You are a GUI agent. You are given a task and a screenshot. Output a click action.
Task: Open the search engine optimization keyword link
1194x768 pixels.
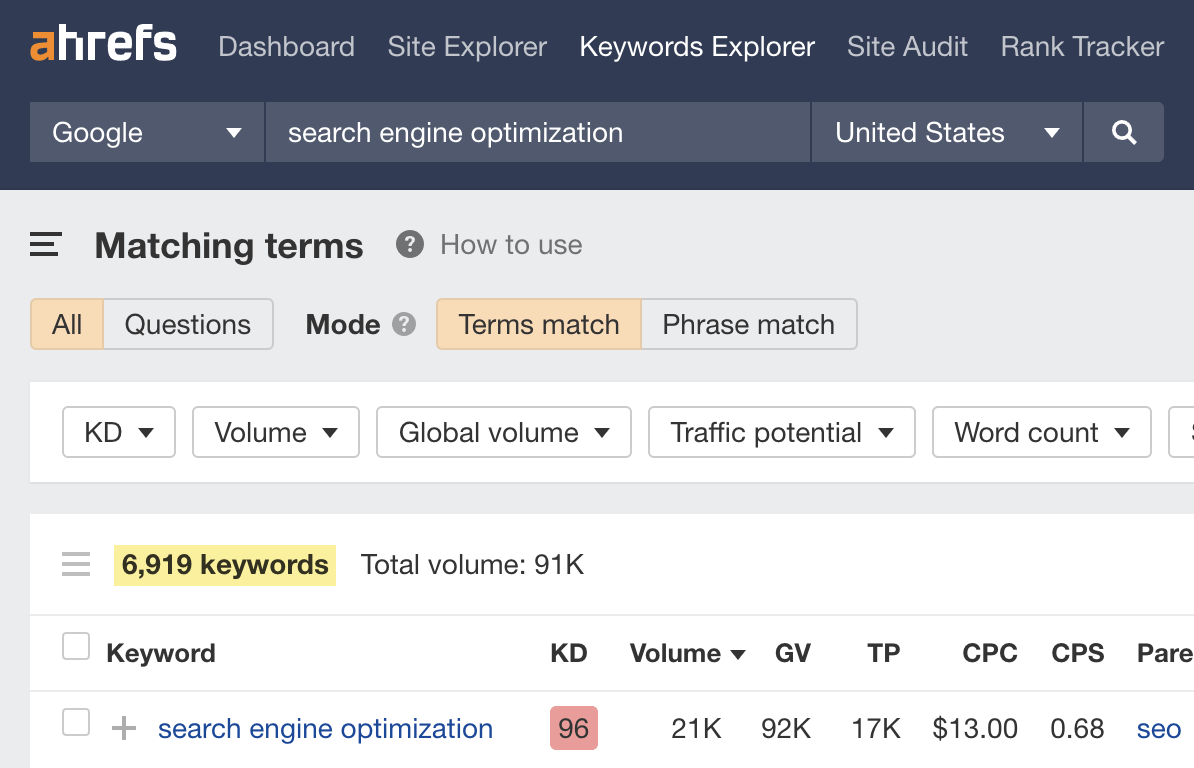[x=325, y=729]
